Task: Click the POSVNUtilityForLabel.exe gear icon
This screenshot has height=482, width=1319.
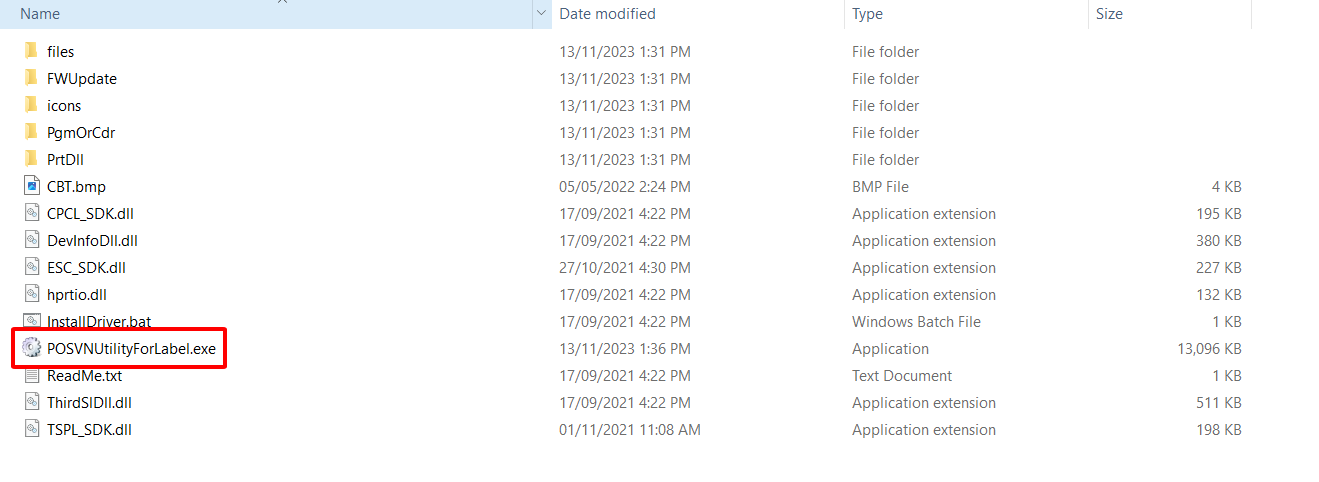Action: pos(30,348)
